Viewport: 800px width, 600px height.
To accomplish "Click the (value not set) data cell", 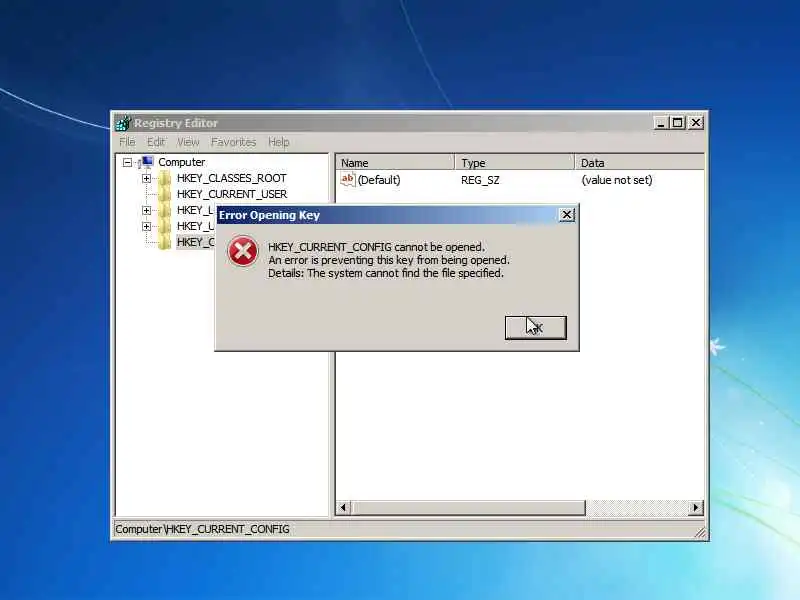I will pos(617,180).
